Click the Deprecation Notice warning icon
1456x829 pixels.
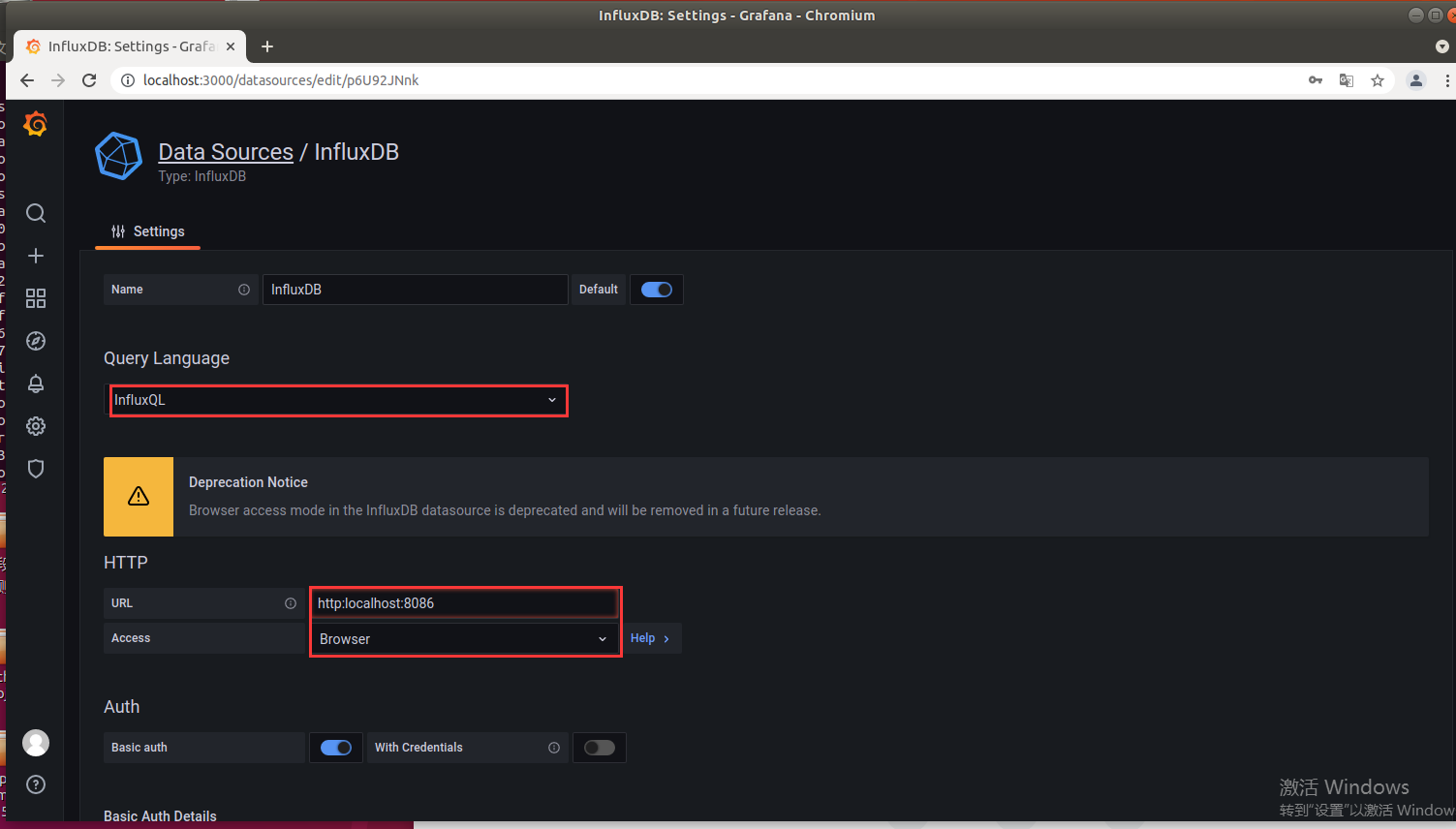tap(139, 497)
